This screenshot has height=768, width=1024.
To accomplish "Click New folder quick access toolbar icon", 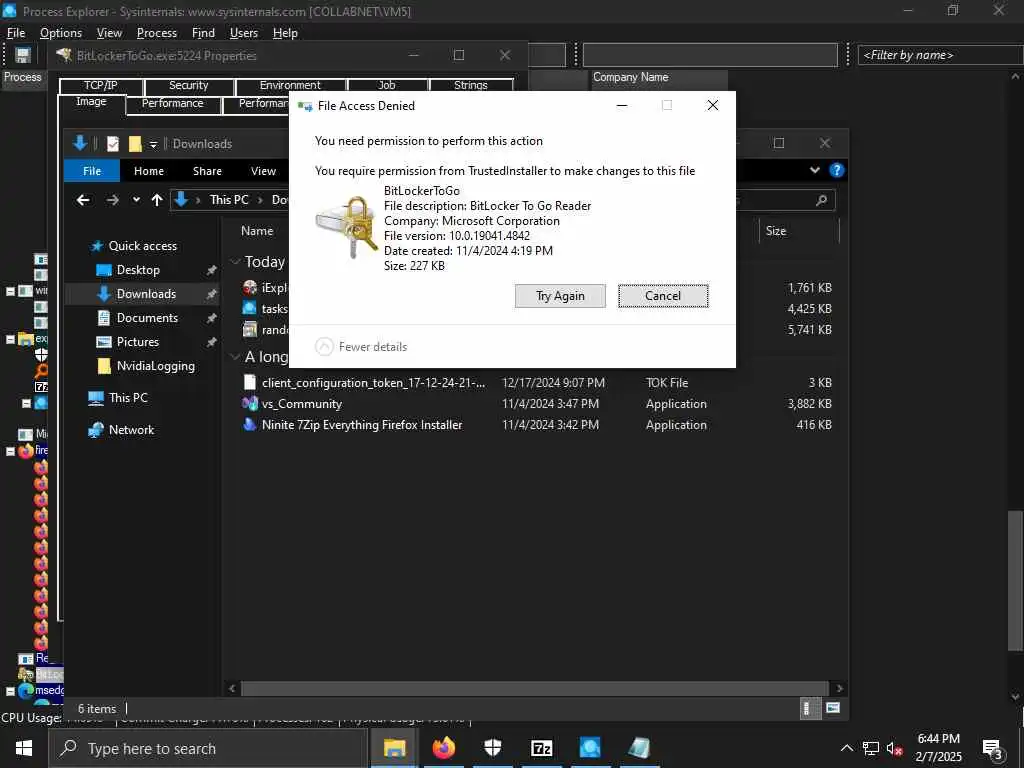I will coord(135,144).
